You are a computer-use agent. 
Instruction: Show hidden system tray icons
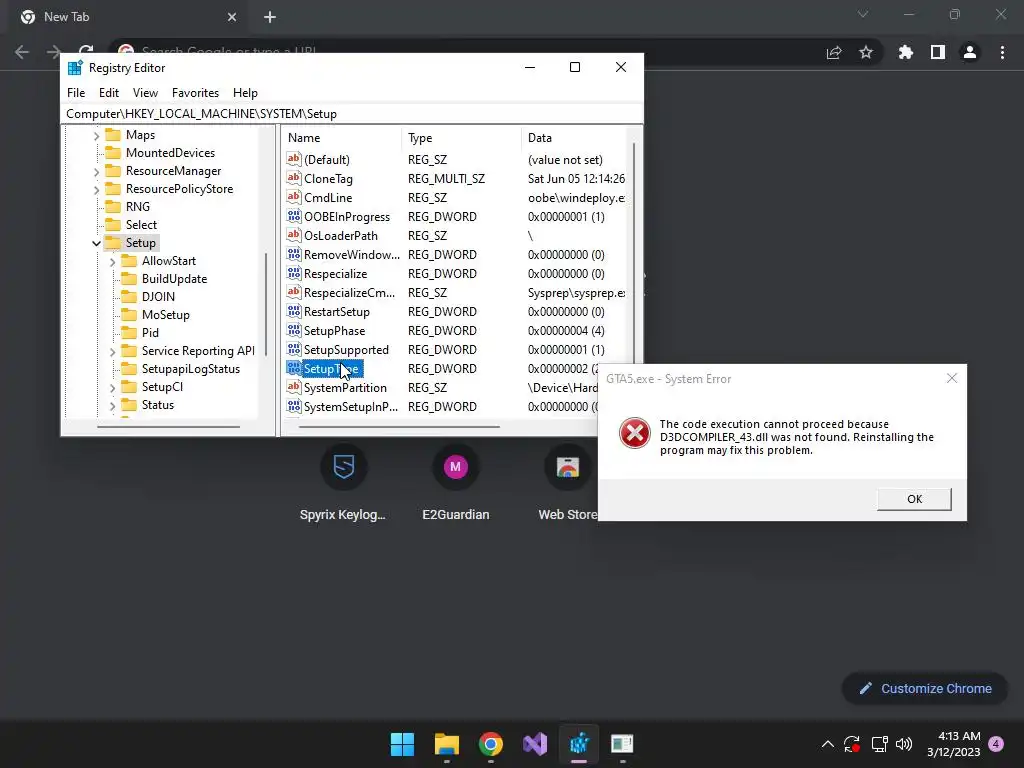pos(827,744)
